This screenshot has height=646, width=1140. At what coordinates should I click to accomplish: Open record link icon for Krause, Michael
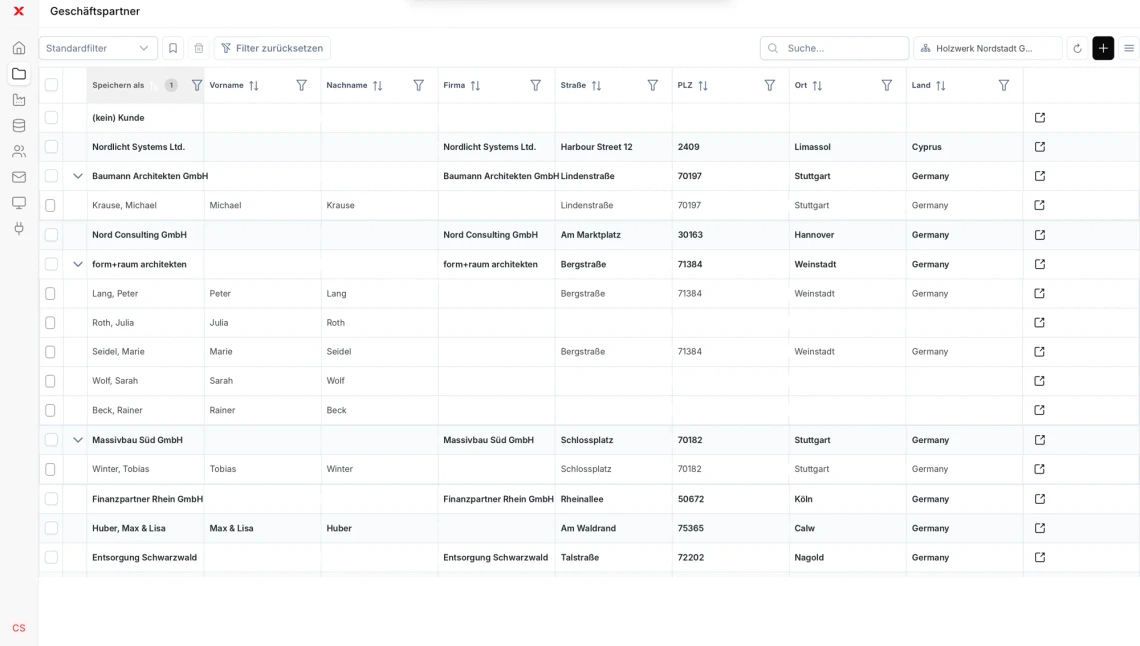click(1040, 205)
